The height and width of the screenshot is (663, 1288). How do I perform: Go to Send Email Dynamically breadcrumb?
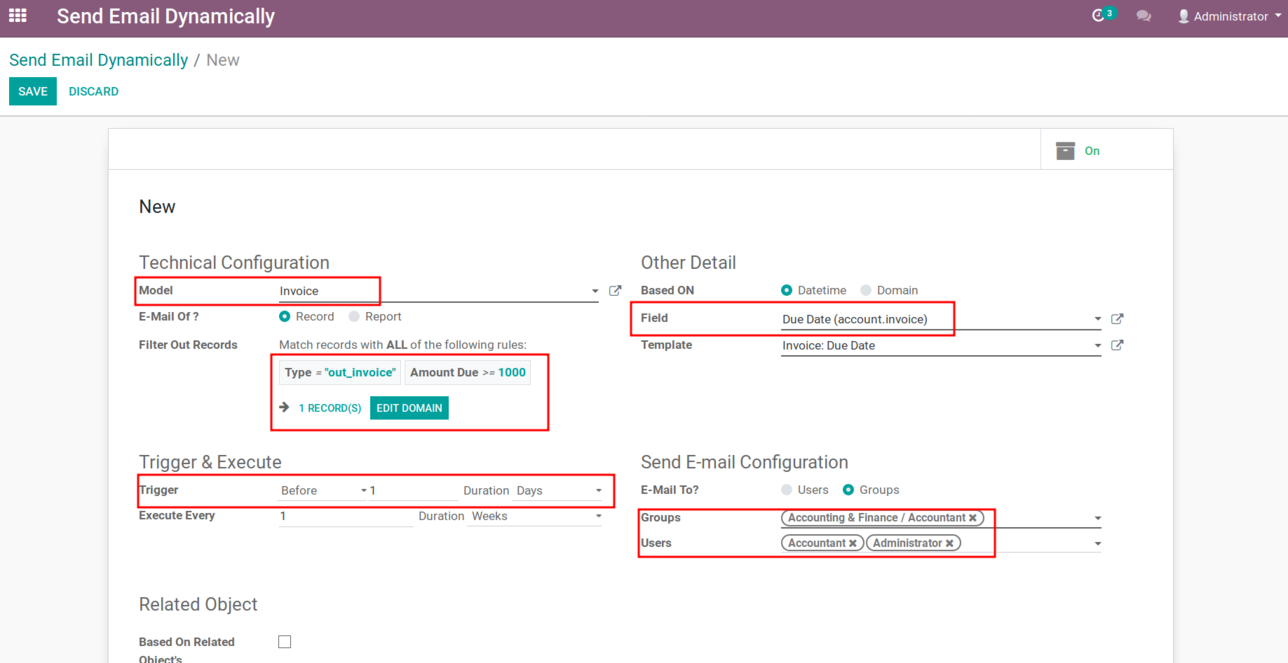(x=98, y=60)
